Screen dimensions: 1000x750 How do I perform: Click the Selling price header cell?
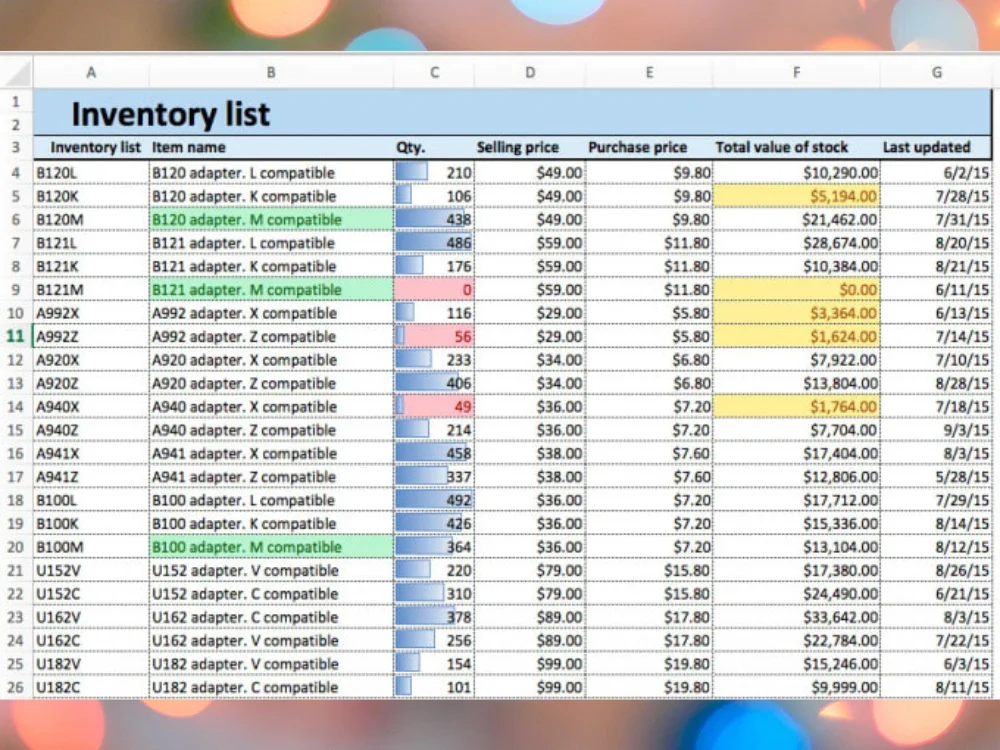(x=530, y=147)
